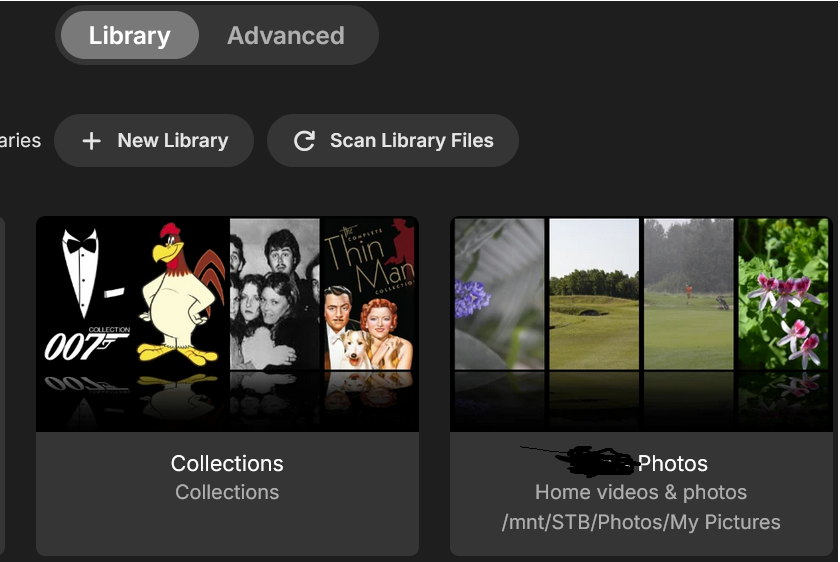Open the misty golf fairway photo
The height and width of the screenshot is (562, 840).
point(689,294)
